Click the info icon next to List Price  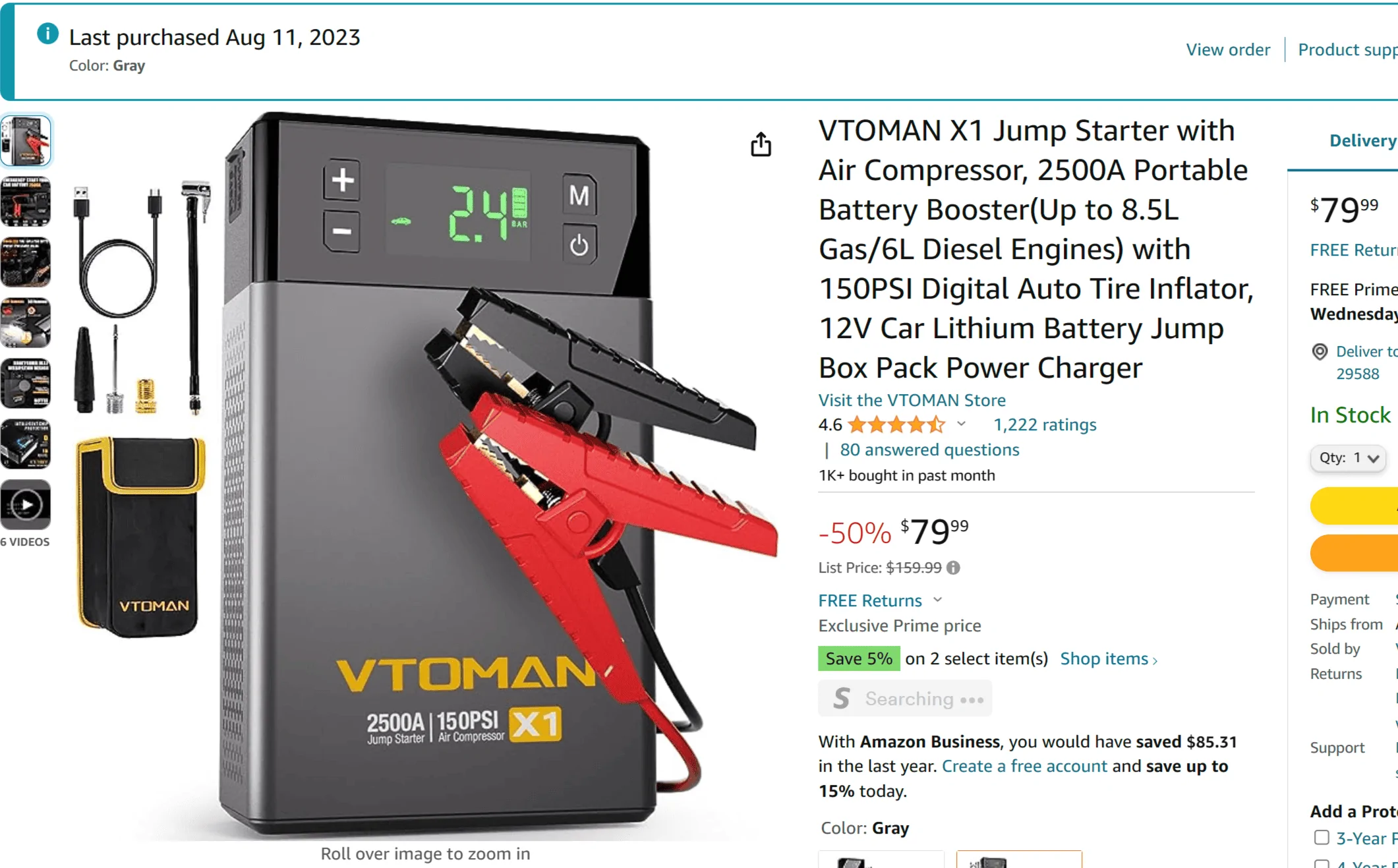(x=953, y=567)
